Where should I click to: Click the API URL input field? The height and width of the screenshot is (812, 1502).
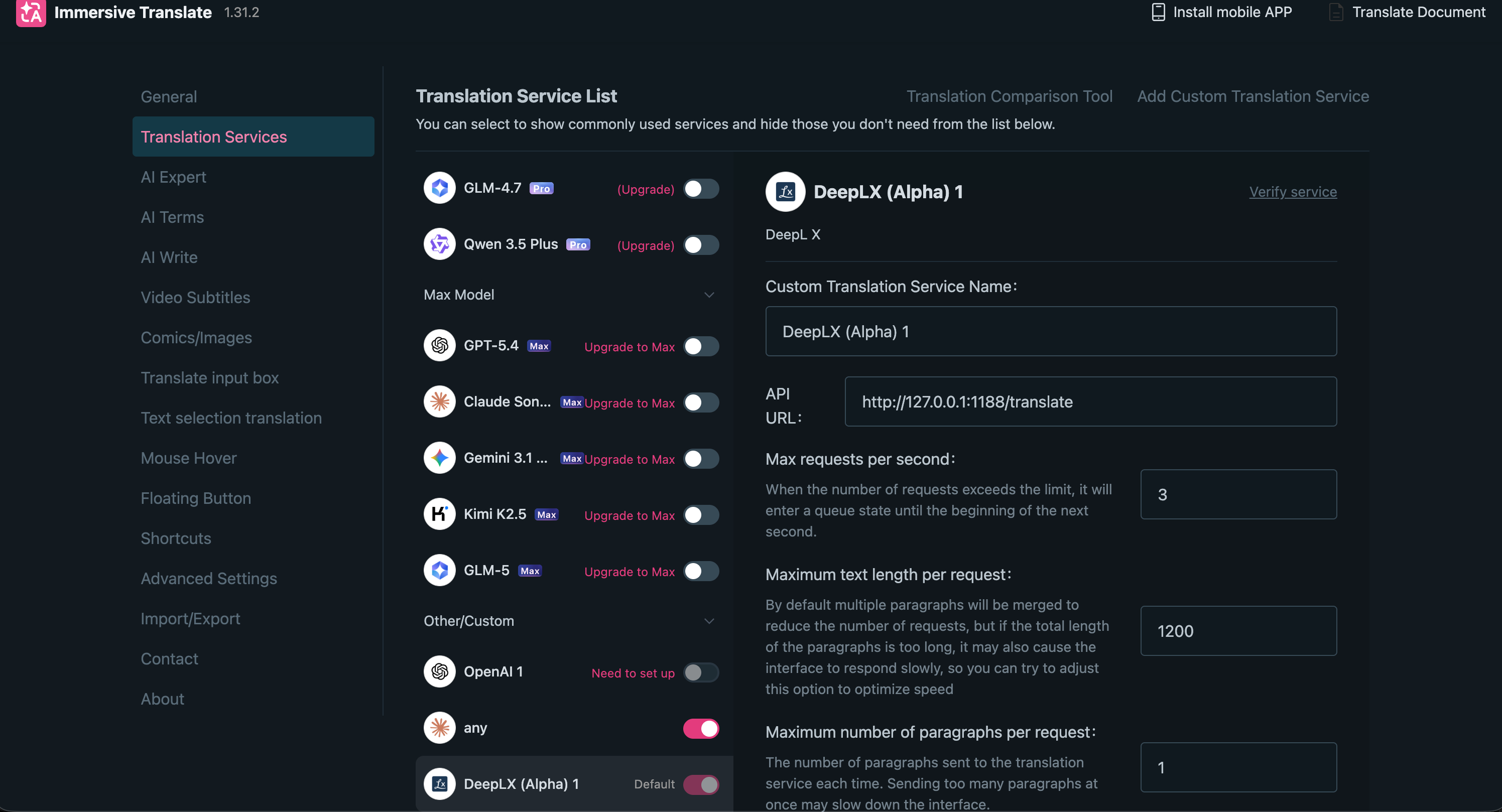pos(1090,401)
